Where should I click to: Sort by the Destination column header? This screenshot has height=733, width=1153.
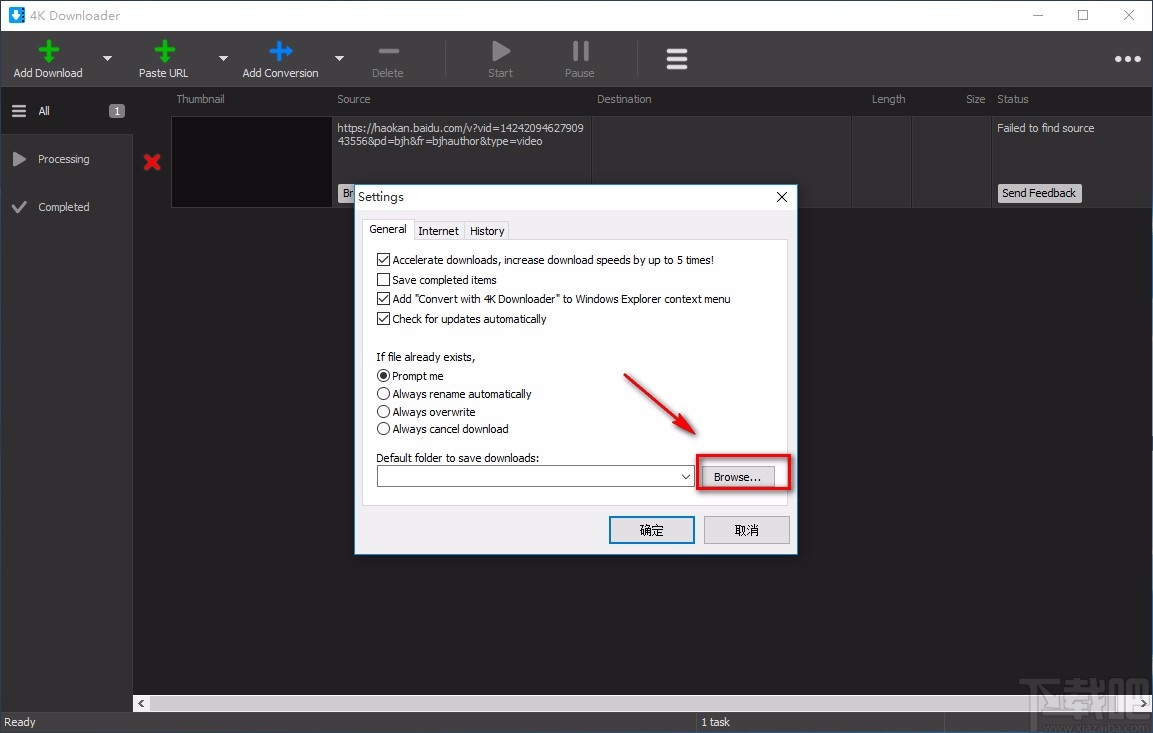tap(624, 99)
